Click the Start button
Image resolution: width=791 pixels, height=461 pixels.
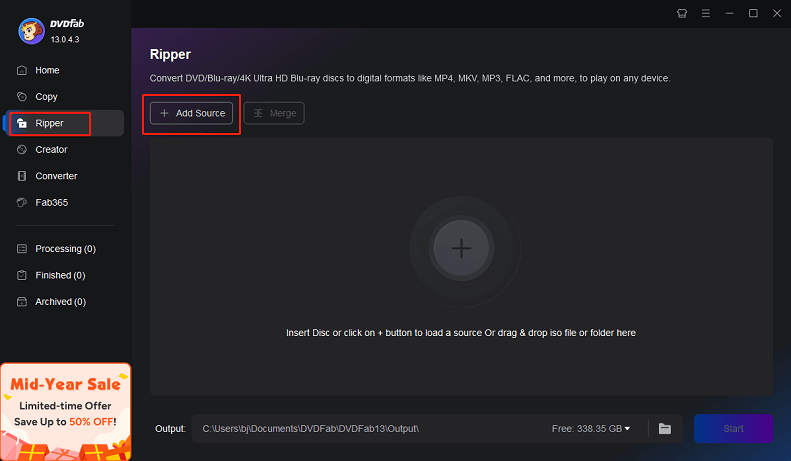point(733,429)
